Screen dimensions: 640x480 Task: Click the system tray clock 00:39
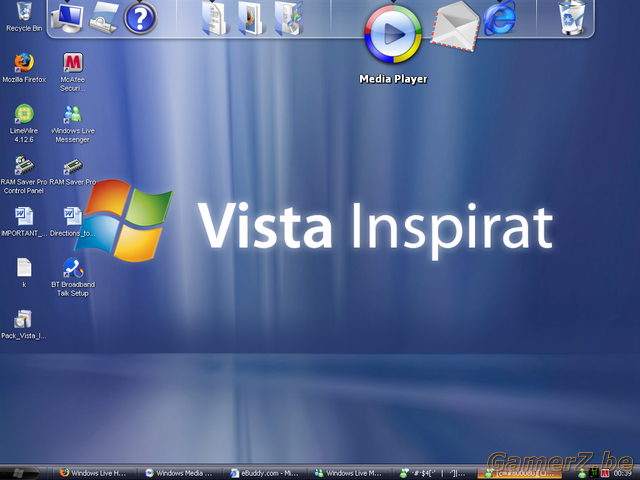(623, 473)
